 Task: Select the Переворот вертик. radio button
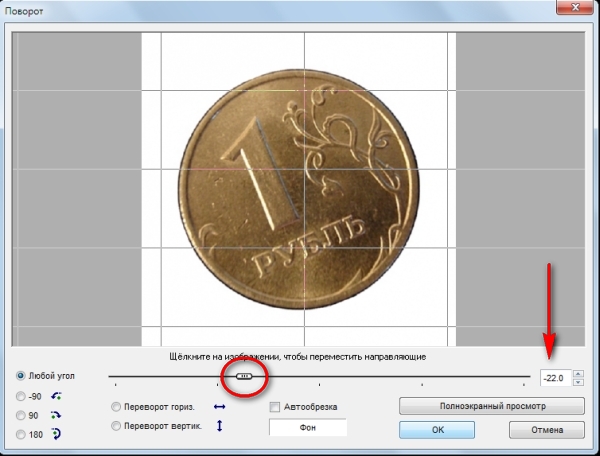tap(116, 426)
